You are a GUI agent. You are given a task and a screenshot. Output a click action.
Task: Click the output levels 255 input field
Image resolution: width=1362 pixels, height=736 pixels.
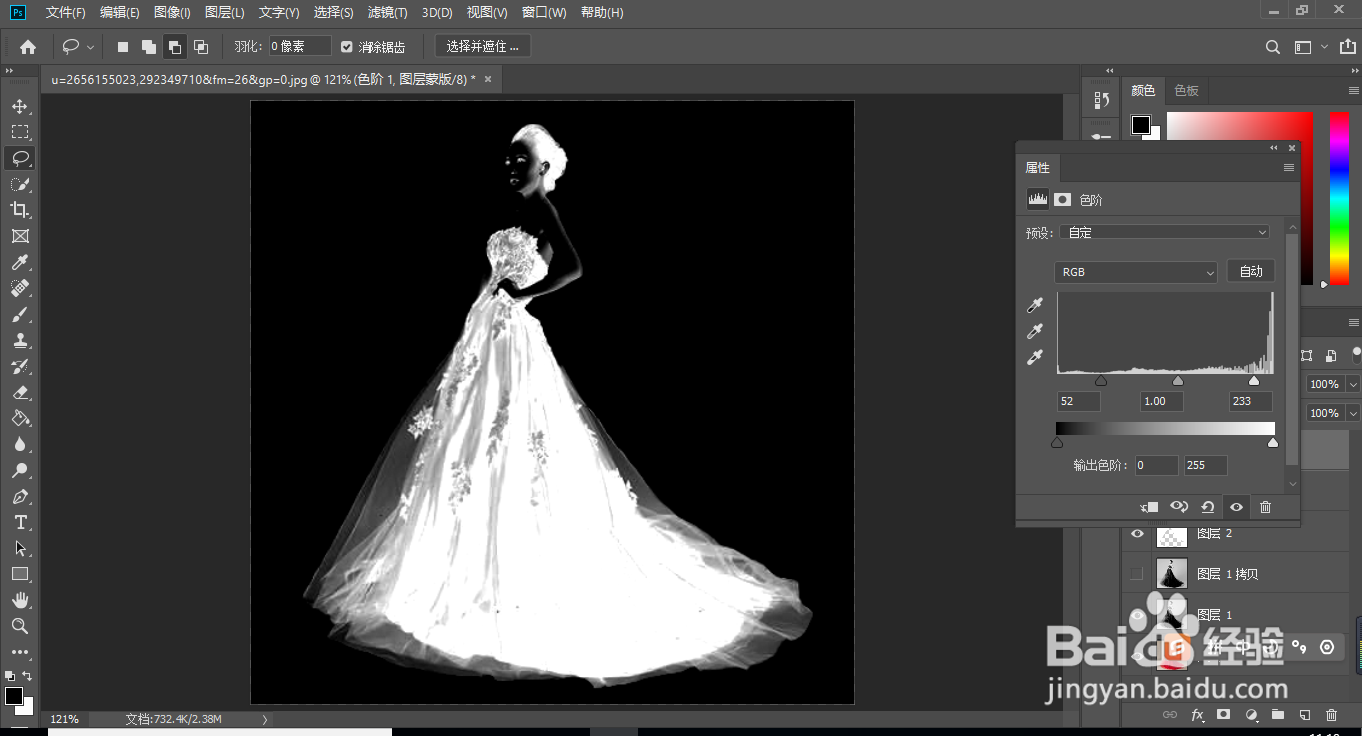tap(1204, 465)
